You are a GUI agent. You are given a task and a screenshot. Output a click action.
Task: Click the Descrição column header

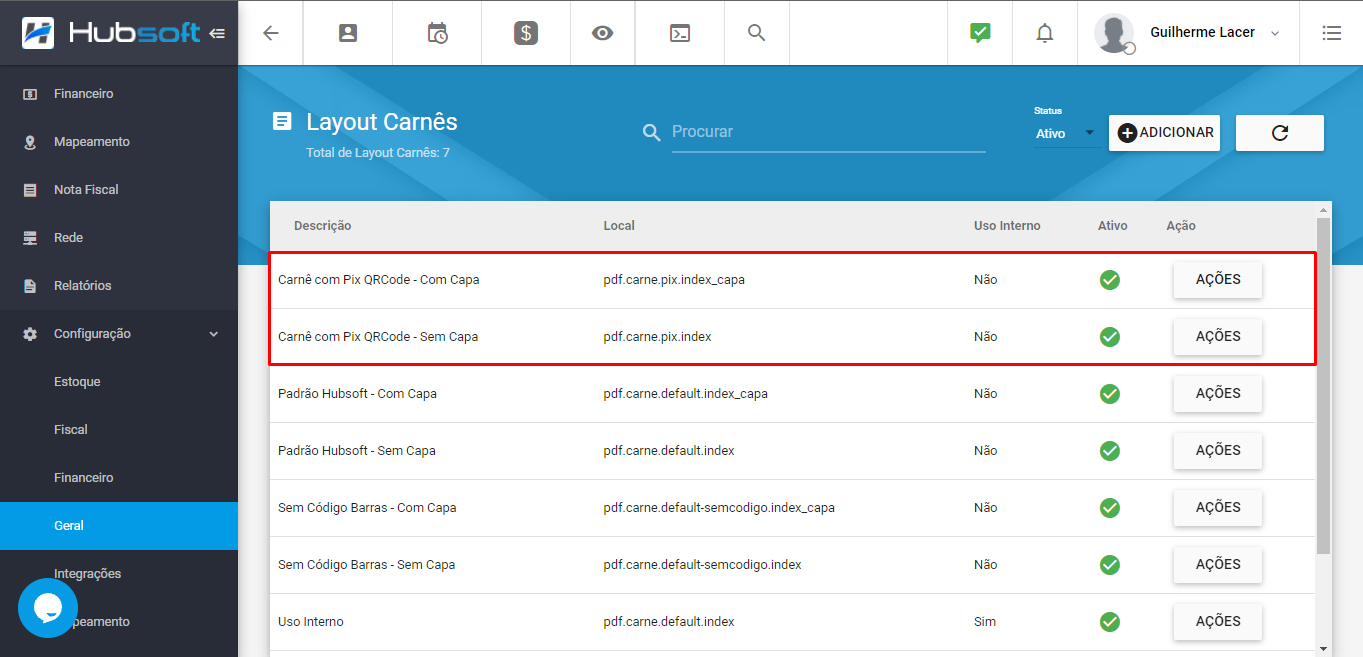(x=322, y=226)
